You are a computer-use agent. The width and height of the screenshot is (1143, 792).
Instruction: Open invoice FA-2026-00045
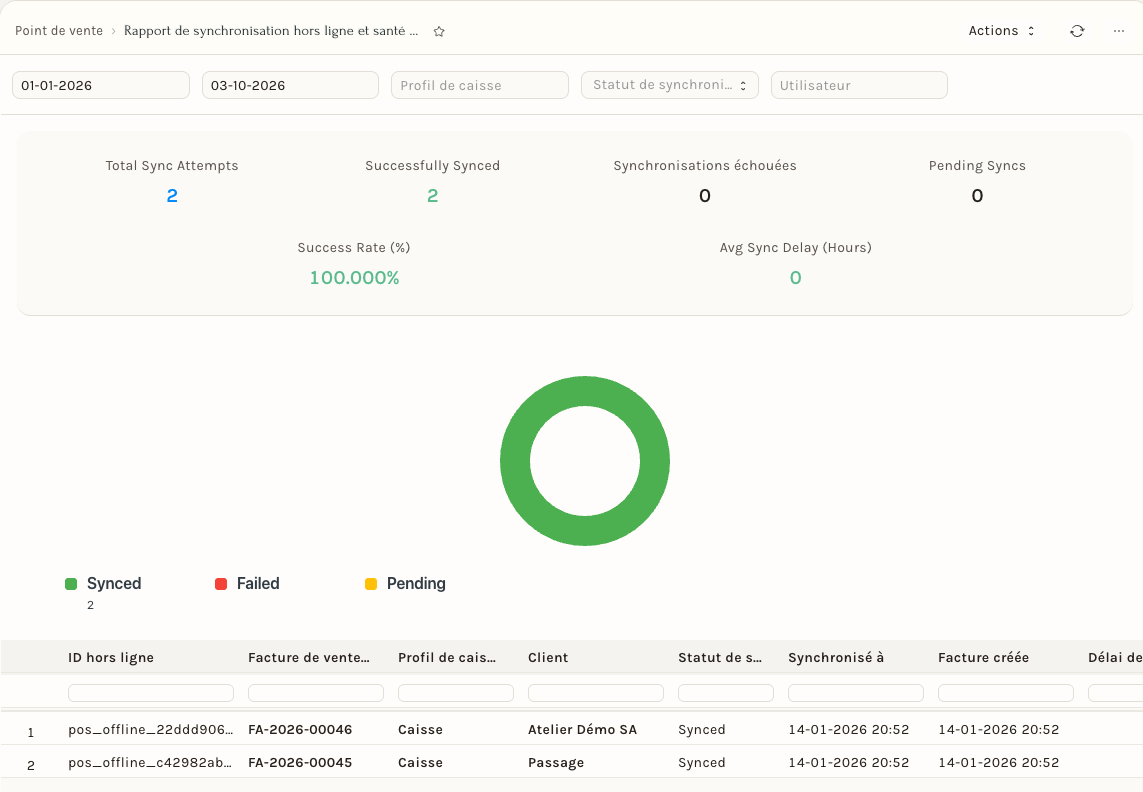[x=300, y=762]
